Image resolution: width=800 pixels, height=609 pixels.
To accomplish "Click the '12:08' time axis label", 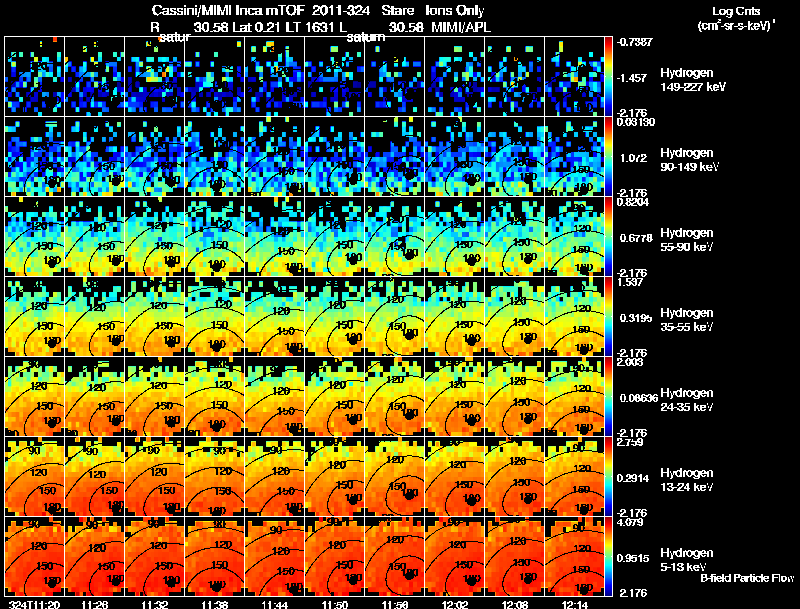I will pyautogui.click(x=515, y=605).
